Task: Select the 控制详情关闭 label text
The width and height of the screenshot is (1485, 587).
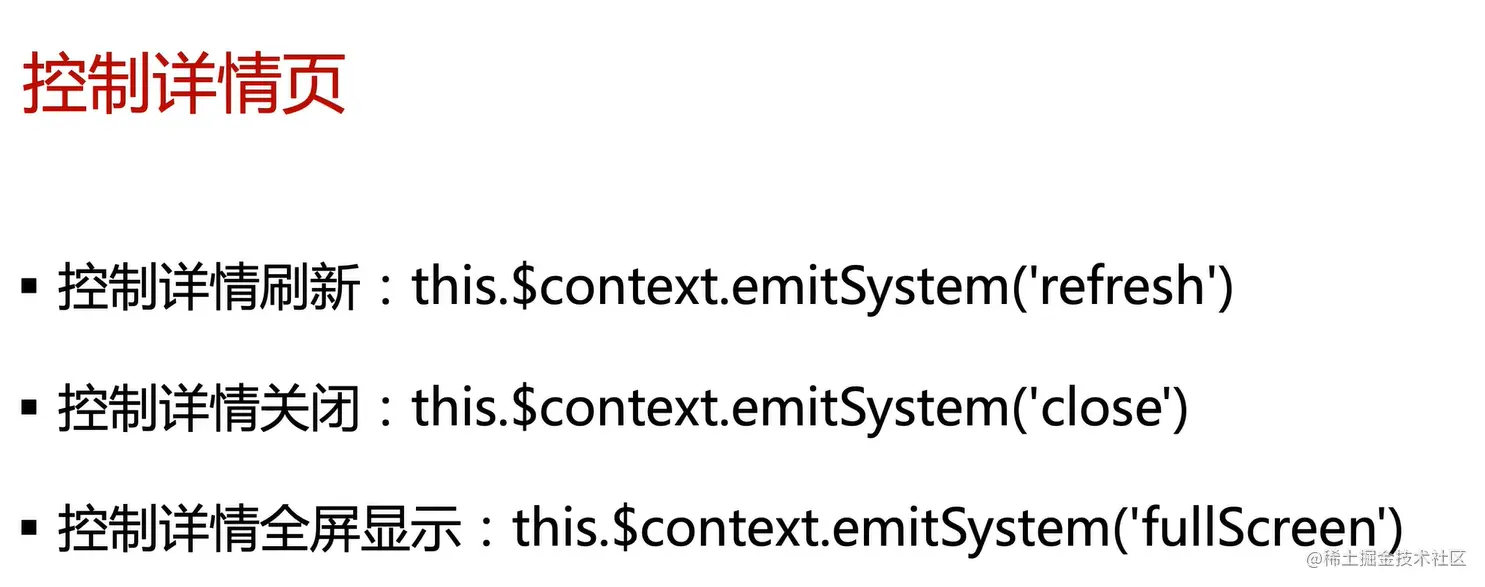Action: [208, 409]
